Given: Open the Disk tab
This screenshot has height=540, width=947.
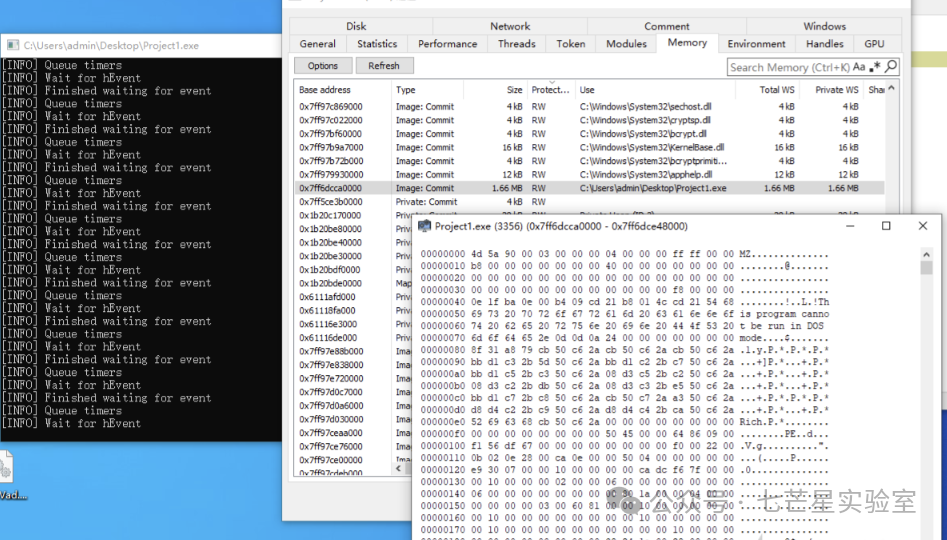Looking at the screenshot, I should tap(356, 26).
